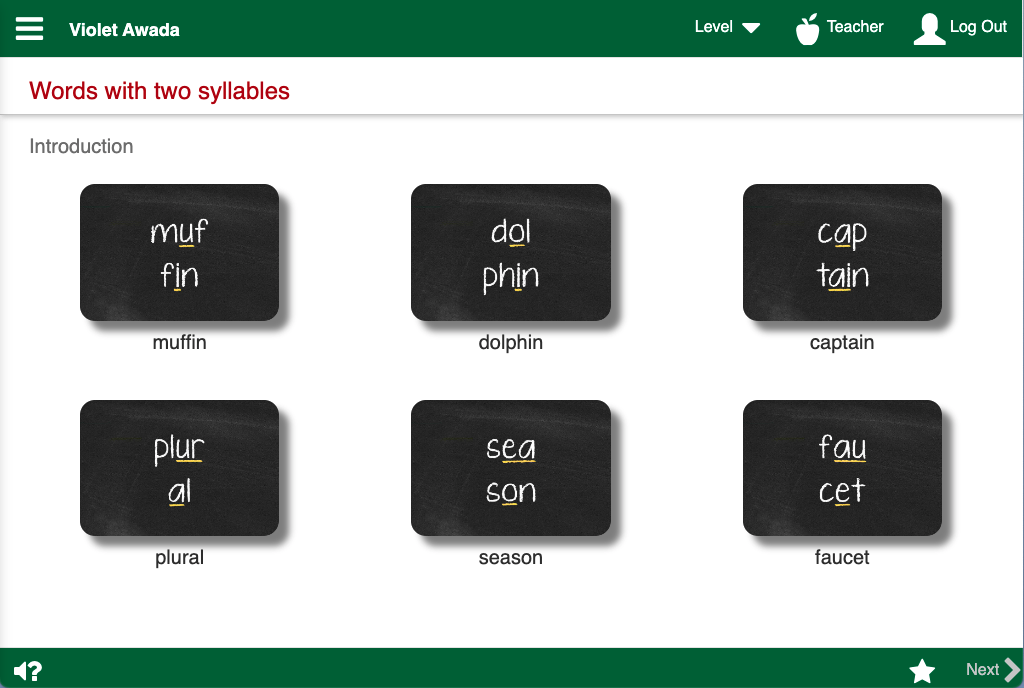The height and width of the screenshot is (688, 1024).
Task: Select the plural chalkboard card
Action: pos(179,468)
